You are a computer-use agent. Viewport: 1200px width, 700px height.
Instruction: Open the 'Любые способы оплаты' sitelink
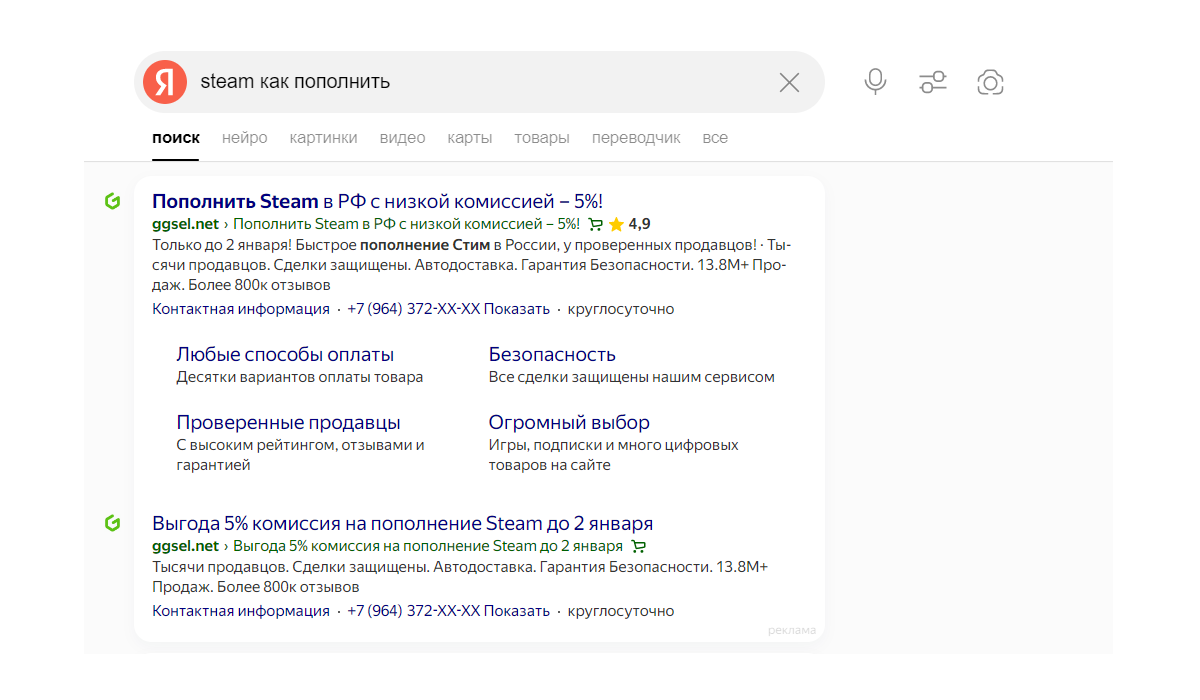coord(285,354)
